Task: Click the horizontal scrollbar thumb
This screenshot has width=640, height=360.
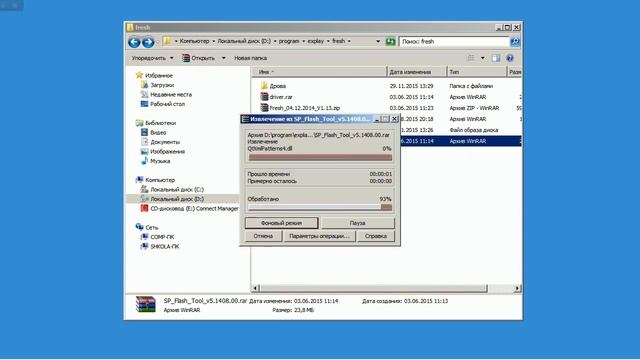Action: 373,289
